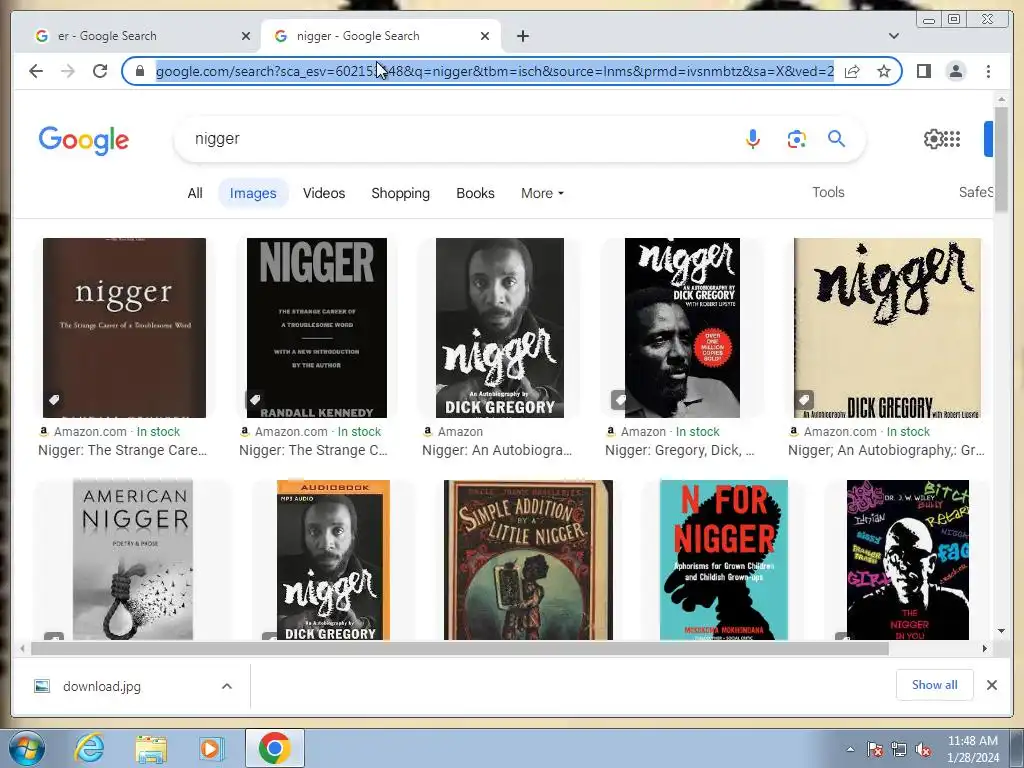Submit search with the magnifier icon

(837, 138)
